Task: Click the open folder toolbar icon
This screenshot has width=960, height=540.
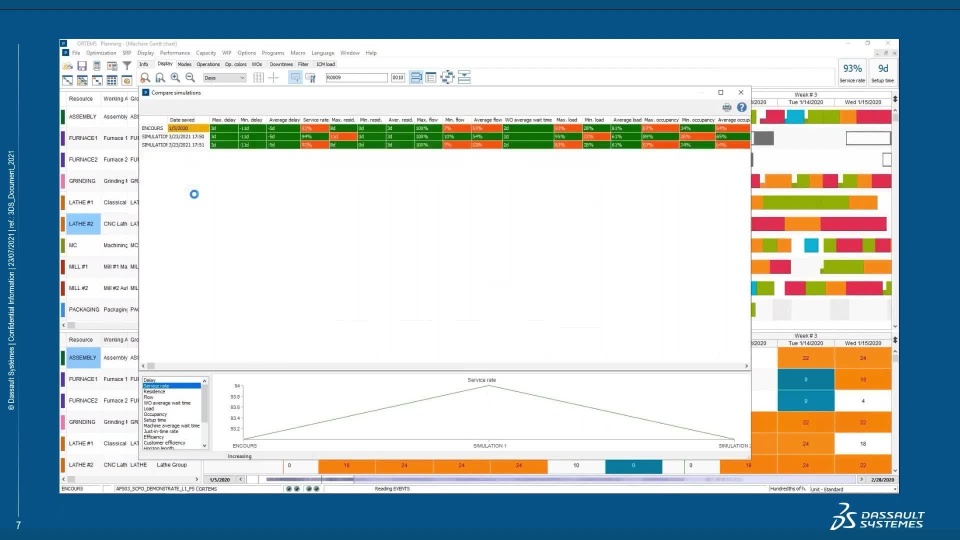Action: click(67, 66)
